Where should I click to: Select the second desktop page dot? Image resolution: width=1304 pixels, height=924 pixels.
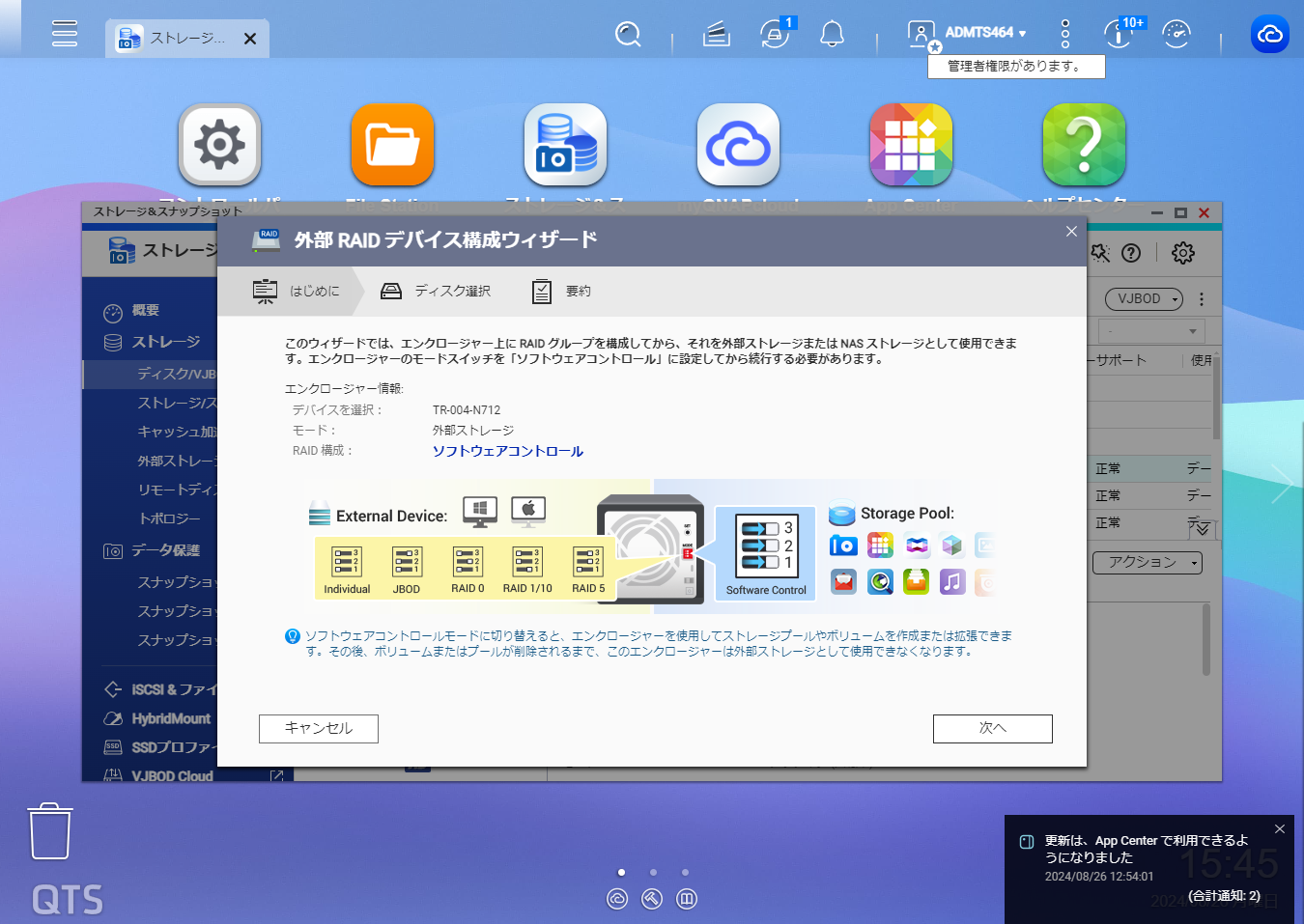(653, 872)
